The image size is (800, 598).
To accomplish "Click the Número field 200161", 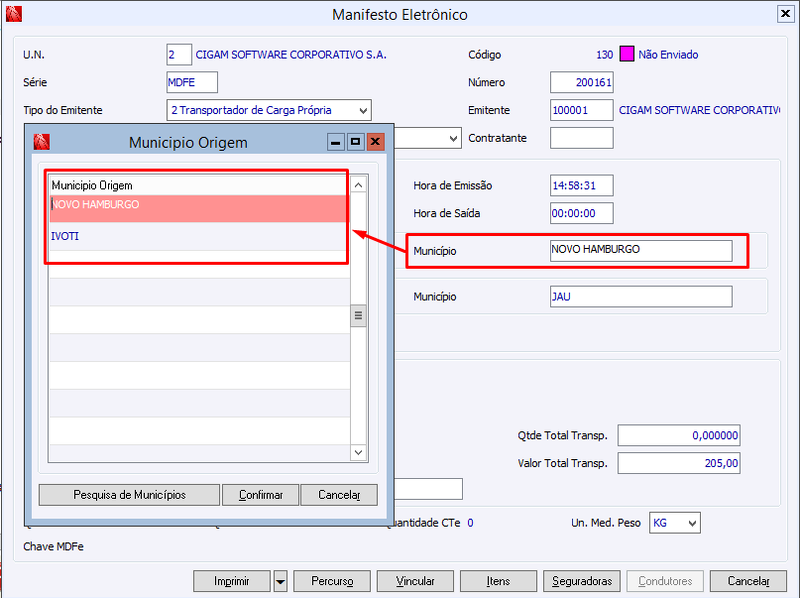I will click(x=582, y=82).
